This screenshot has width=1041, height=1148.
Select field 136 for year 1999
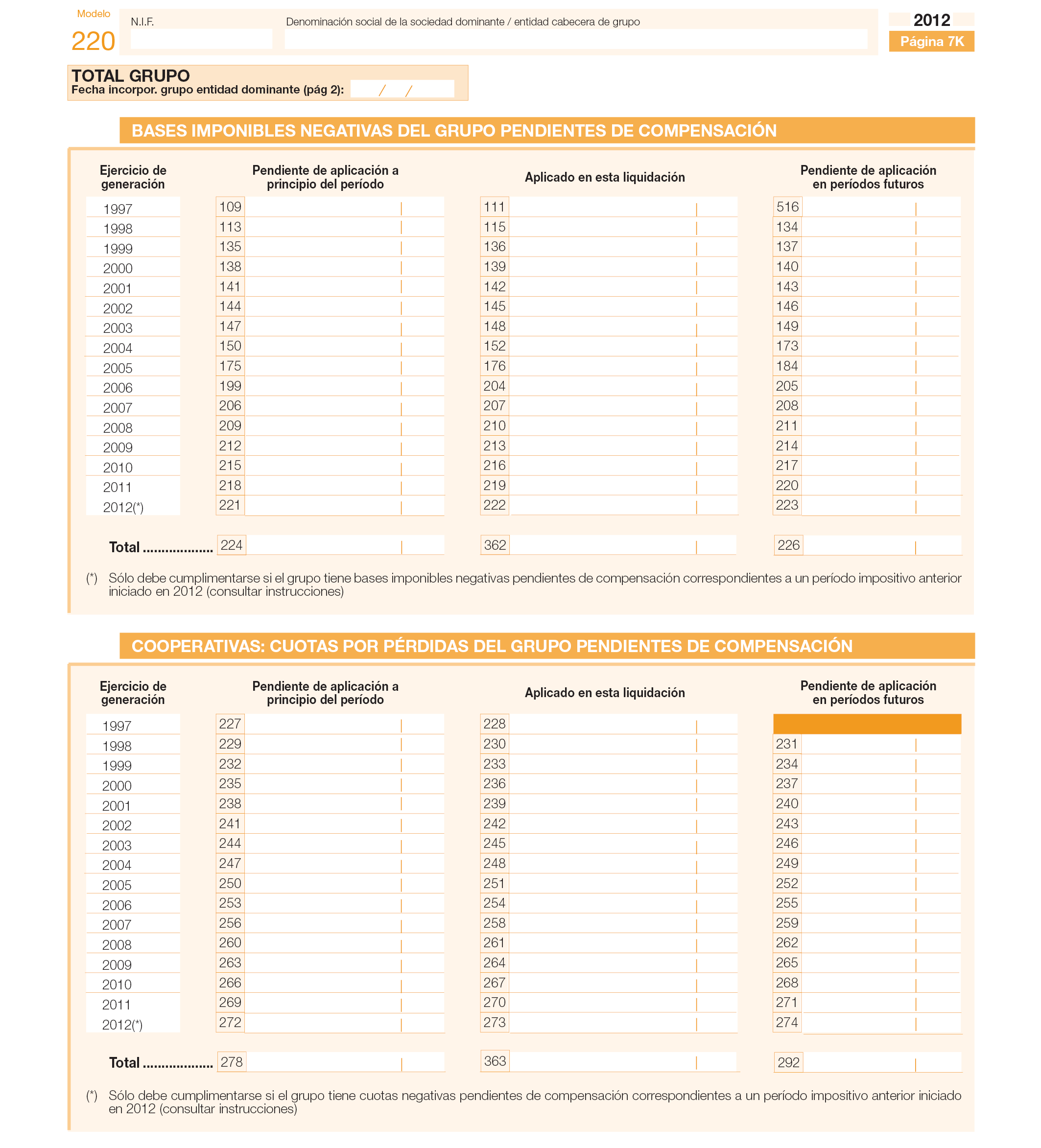coord(623,247)
